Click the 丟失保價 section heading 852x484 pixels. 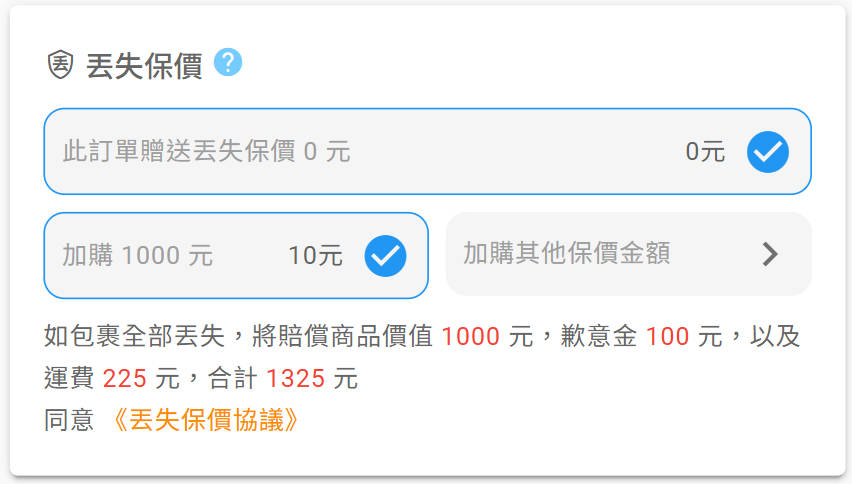coord(145,66)
